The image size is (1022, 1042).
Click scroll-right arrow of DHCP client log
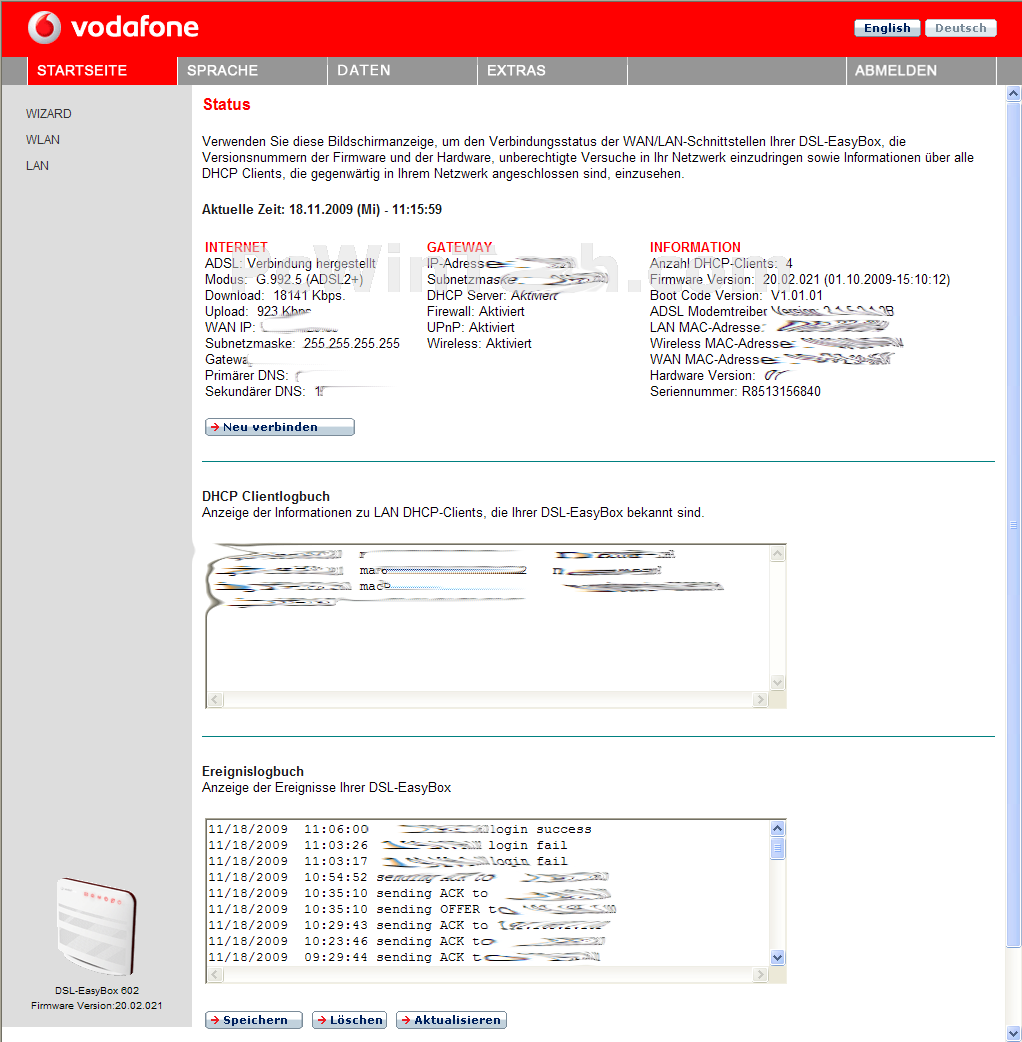click(760, 699)
